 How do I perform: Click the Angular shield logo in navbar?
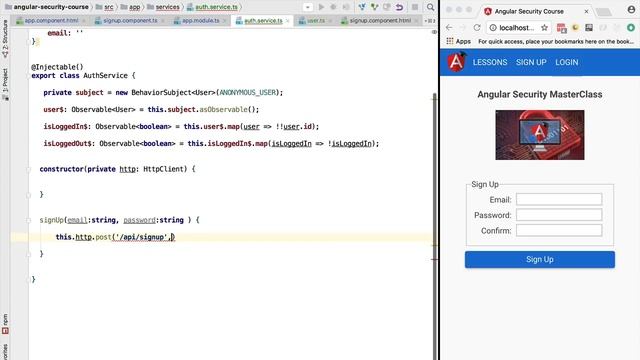click(x=456, y=62)
